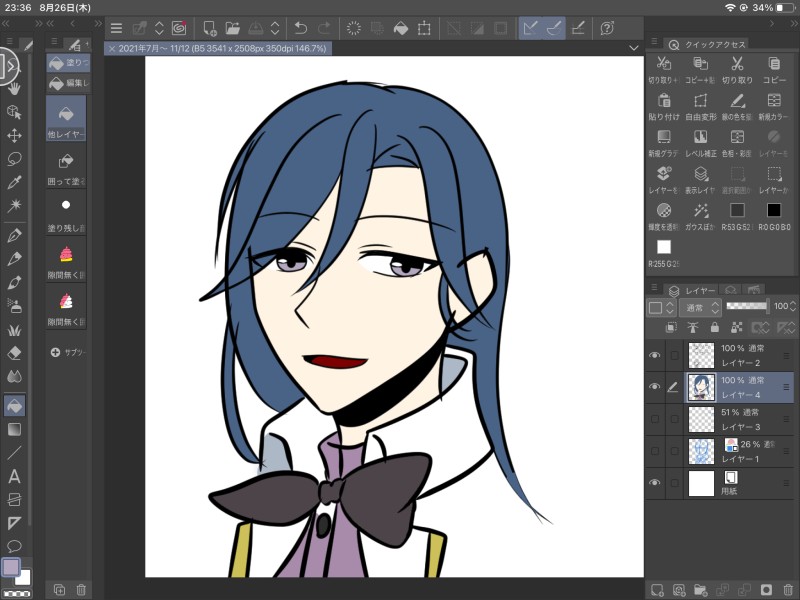Toggle the lock layer icon
The image size is (800, 600).
pyautogui.click(x=714, y=327)
